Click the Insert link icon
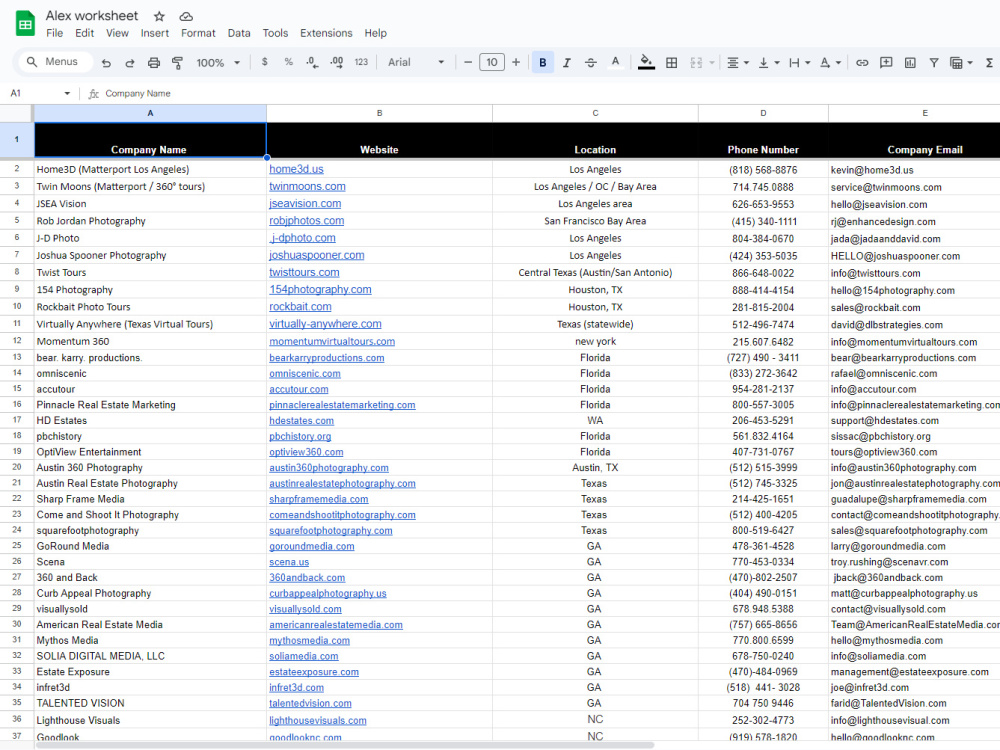The width and height of the screenshot is (1000, 750). click(862, 62)
